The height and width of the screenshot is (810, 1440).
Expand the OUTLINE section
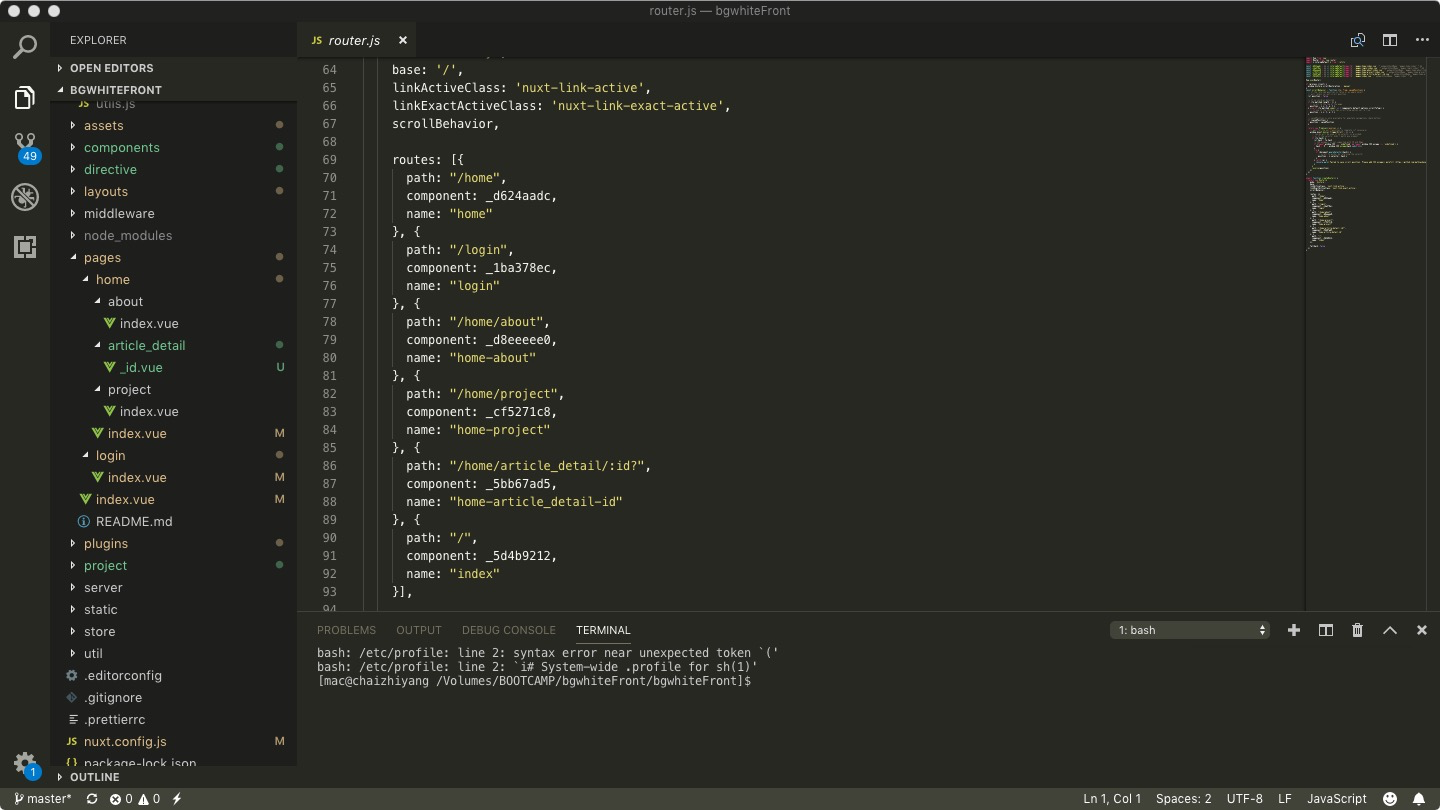[x=174, y=777]
